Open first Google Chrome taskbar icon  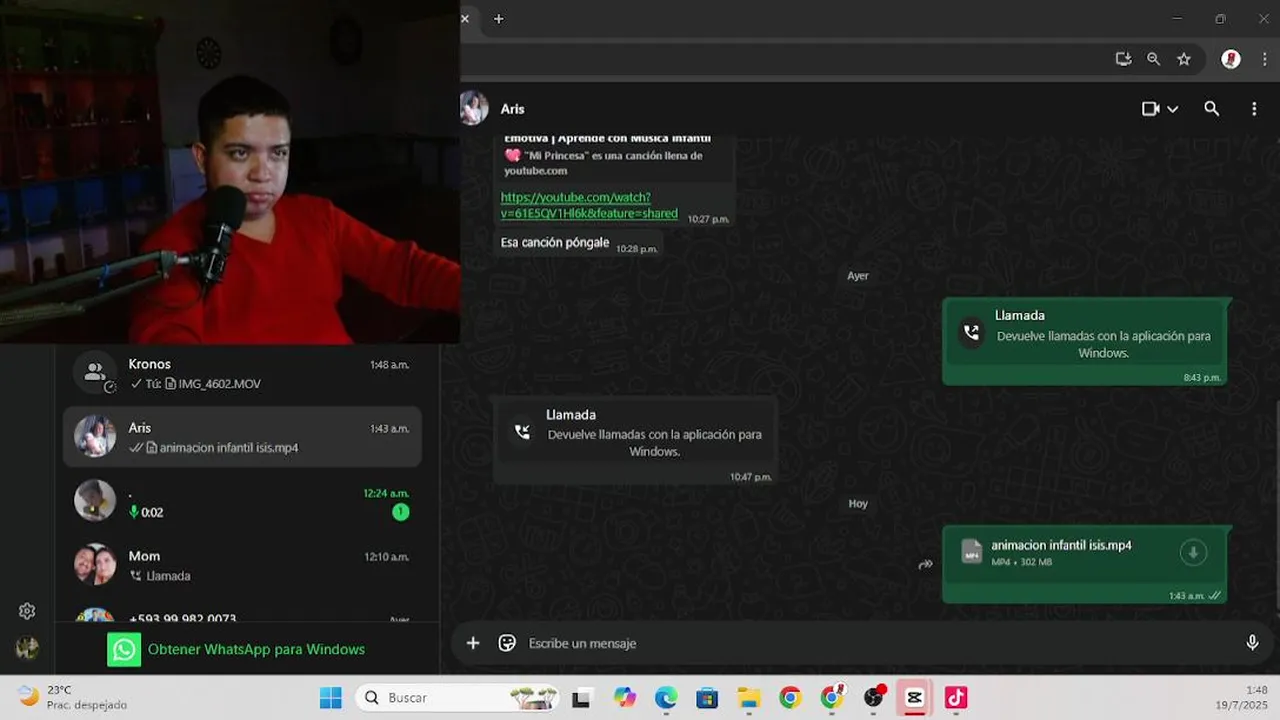point(790,697)
